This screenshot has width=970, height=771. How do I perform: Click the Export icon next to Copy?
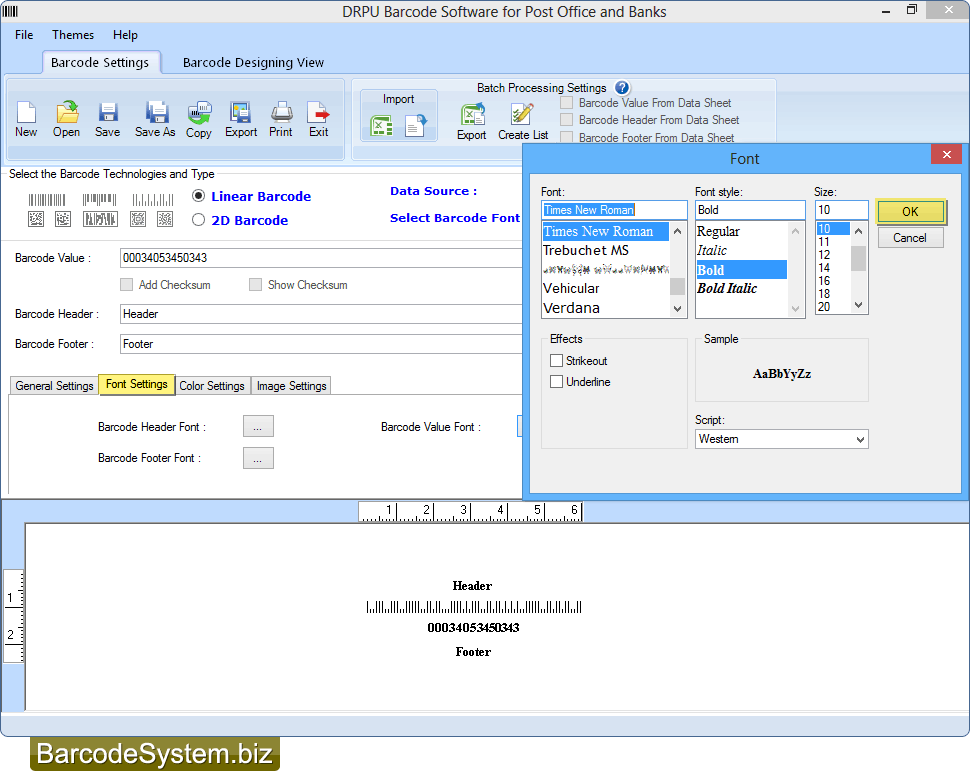tap(241, 119)
